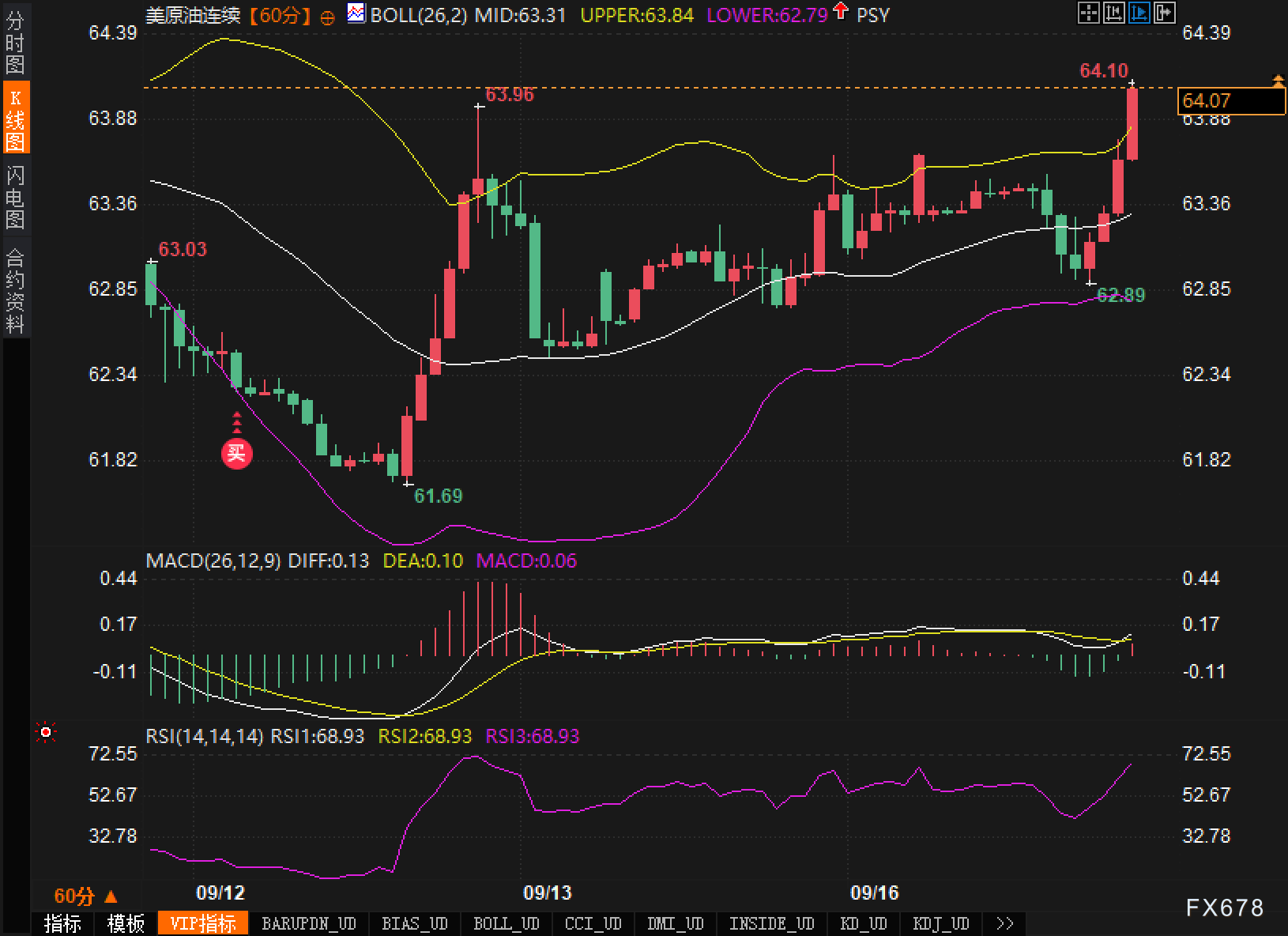Viewport: 1288px width, 936px height.
Task: Click the orange arrow above 64.07 price tag
Action: [1278, 80]
